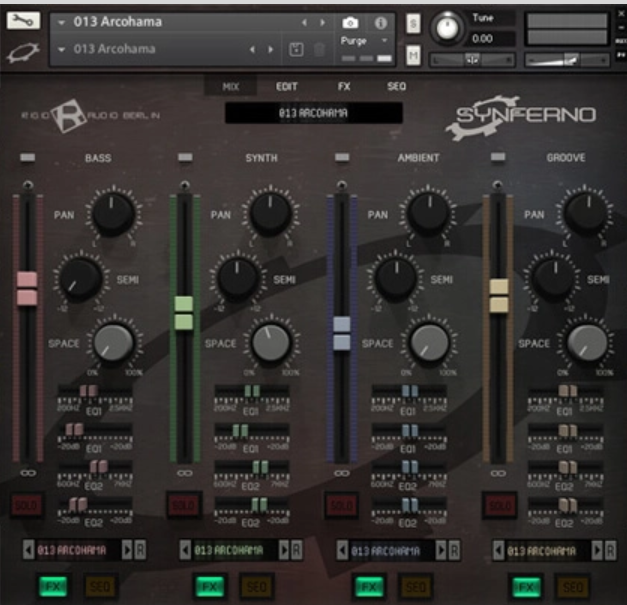The width and height of the screenshot is (627, 605).
Task: Mute the instrument with the M button
Action: click(x=413, y=55)
